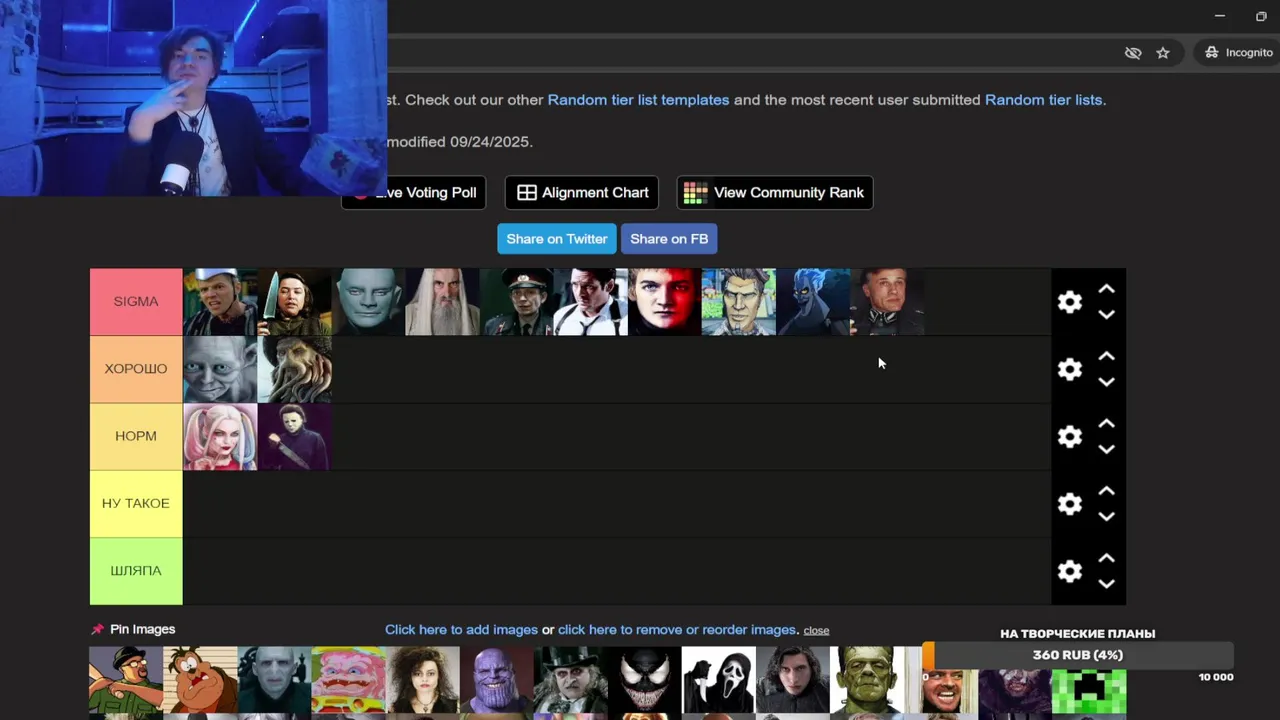Select officer in cap image in SIGMA
The width and height of the screenshot is (1280, 720).
pyautogui.click(x=516, y=302)
